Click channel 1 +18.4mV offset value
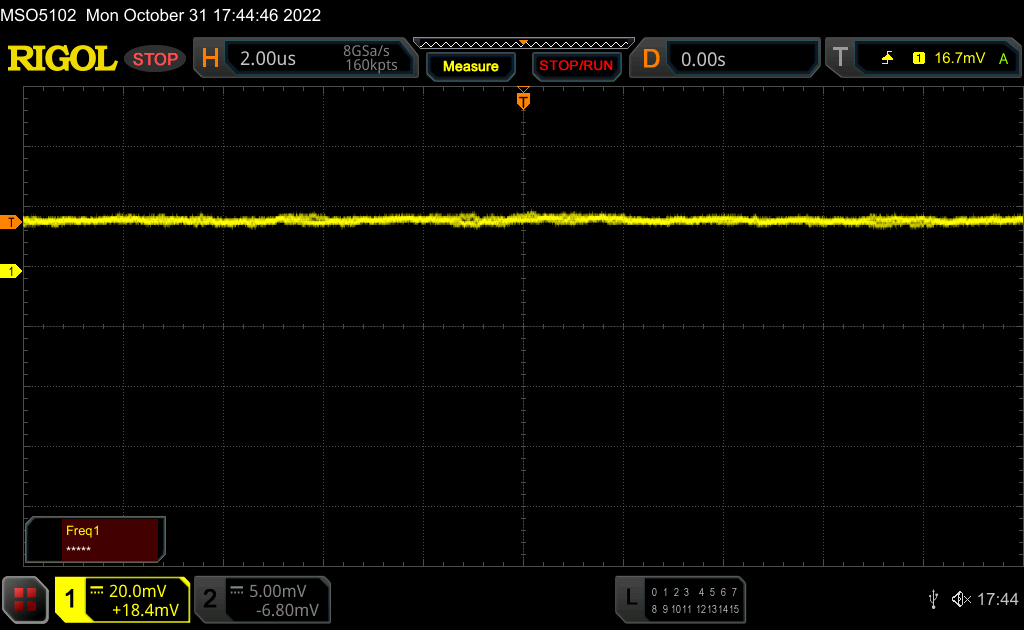The height and width of the screenshot is (630, 1024). (x=145, y=610)
